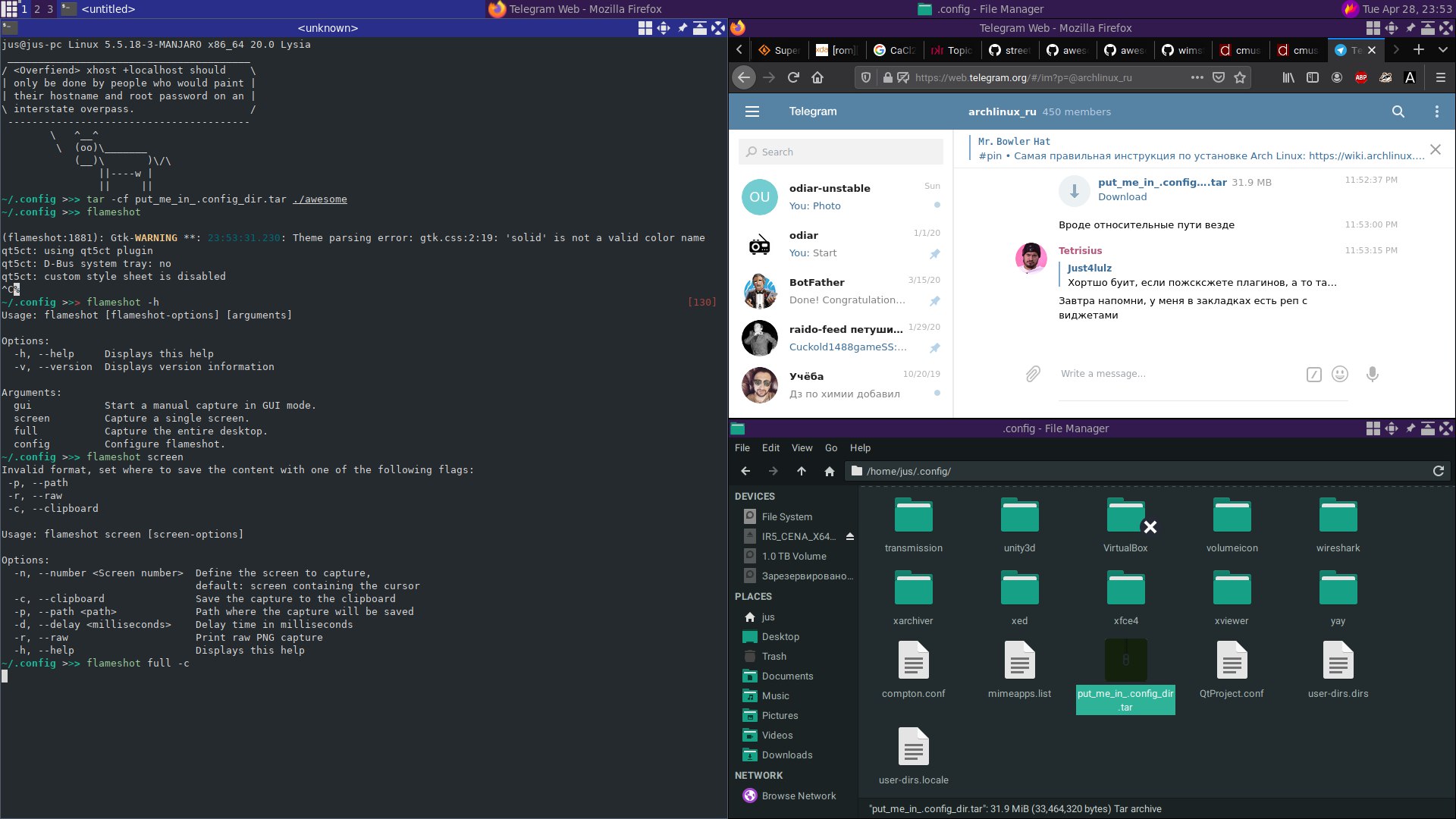The width and height of the screenshot is (1456, 819).
Task: Switch to the CaCl2 Google tab
Action: tap(894, 50)
